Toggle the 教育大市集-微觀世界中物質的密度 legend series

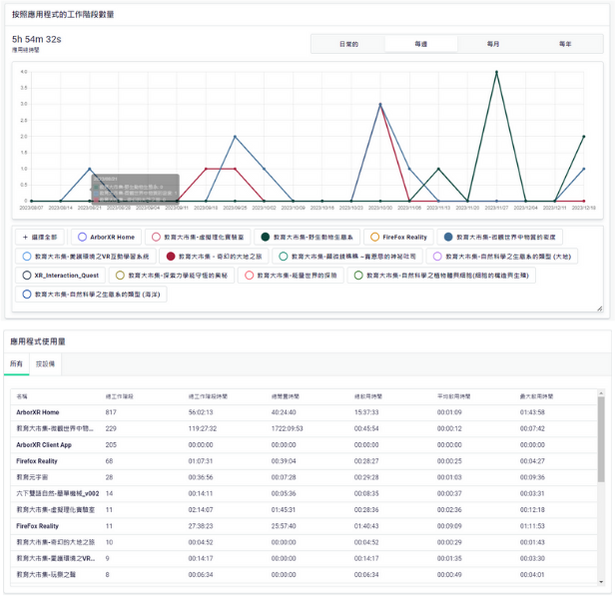[509, 237]
